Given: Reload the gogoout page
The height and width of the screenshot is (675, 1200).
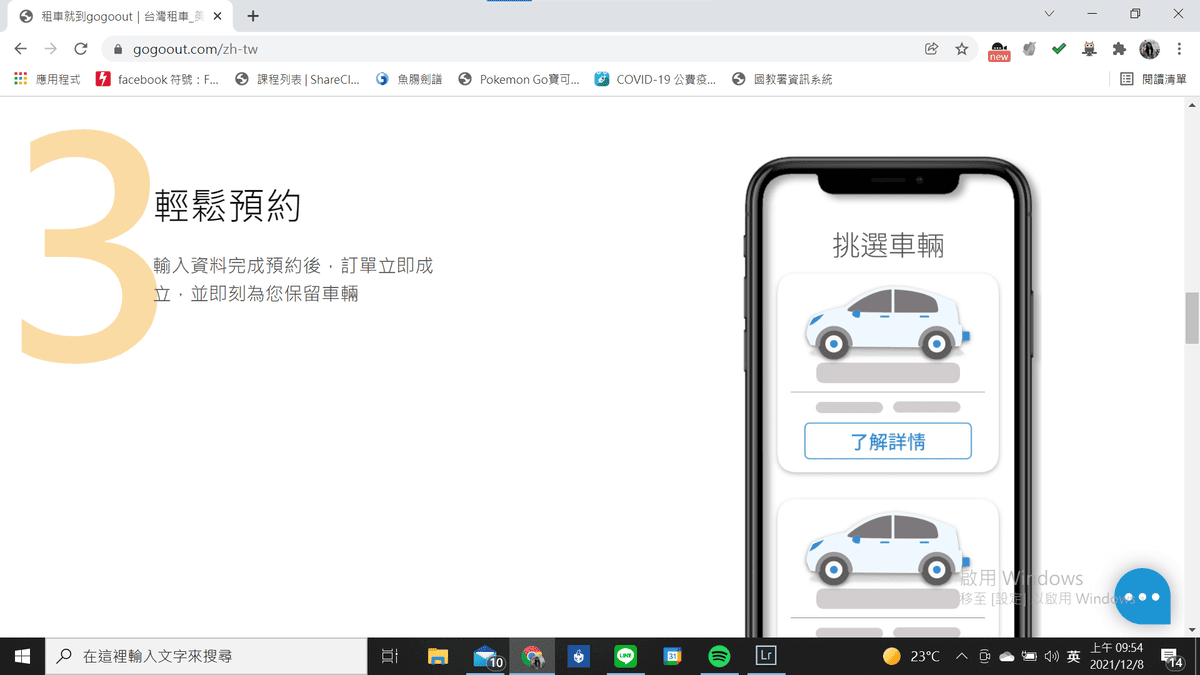Looking at the screenshot, I should point(81,48).
